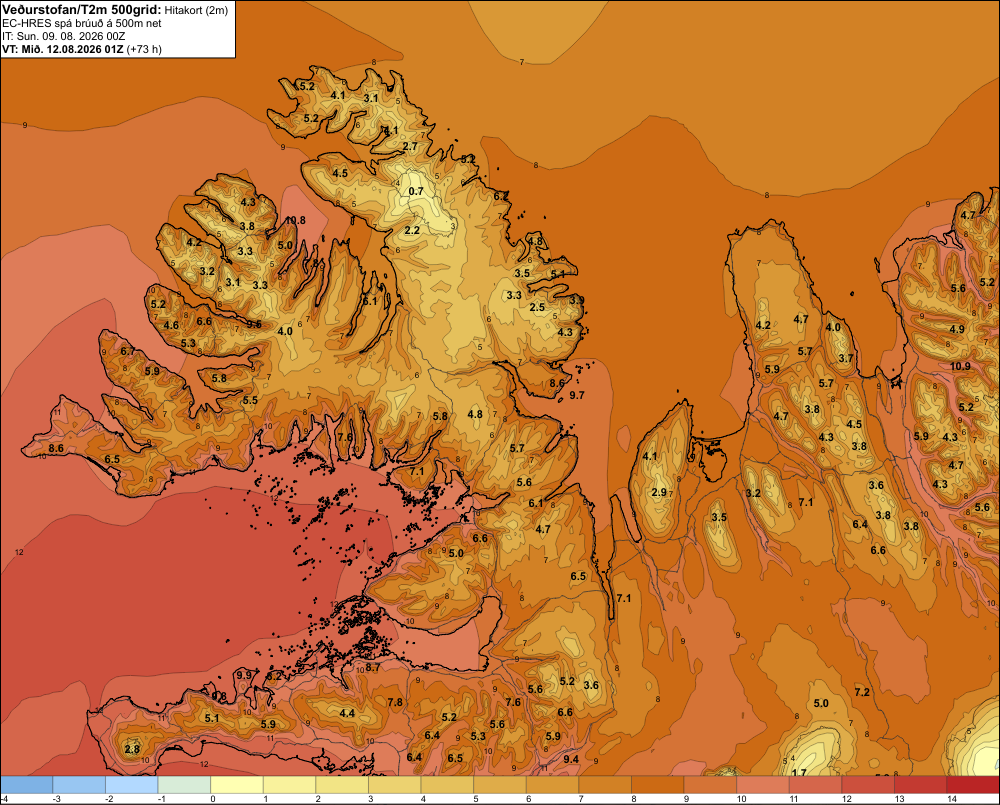1000x805 pixels.
Task: Click the 9.7 label near the east coast
Action: pos(577,395)
